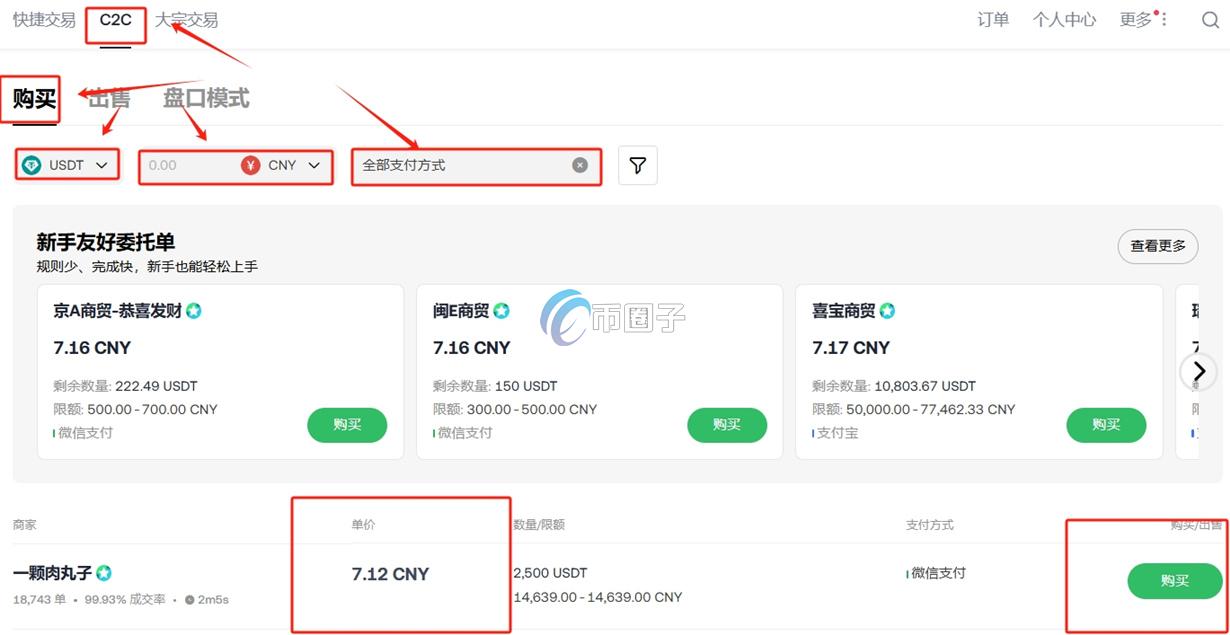Click 购买 on the 闽E商贸 card
The image size is (1230, 635).
tap(727, 425)
